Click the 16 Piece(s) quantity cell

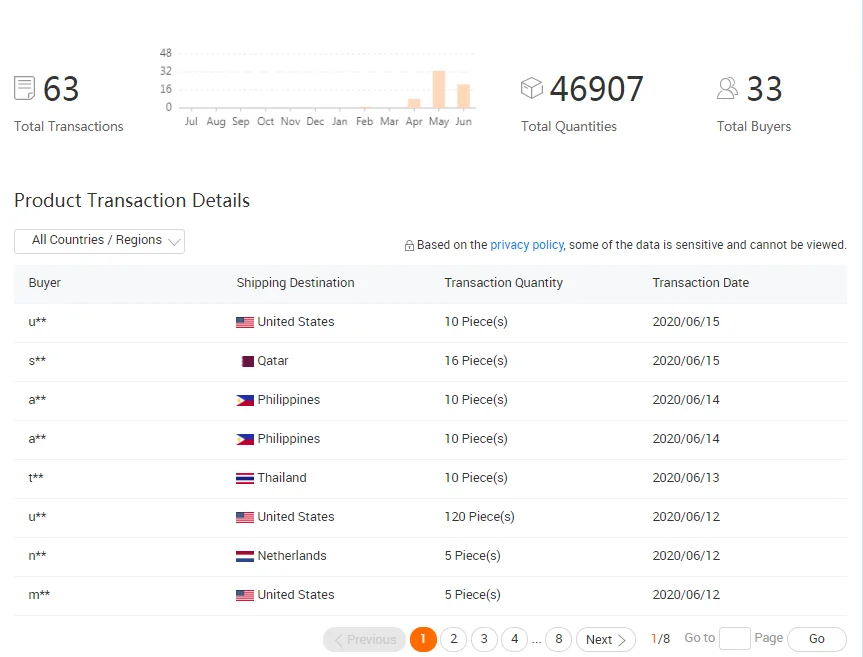pyautogui.click(x=476, y=361)
